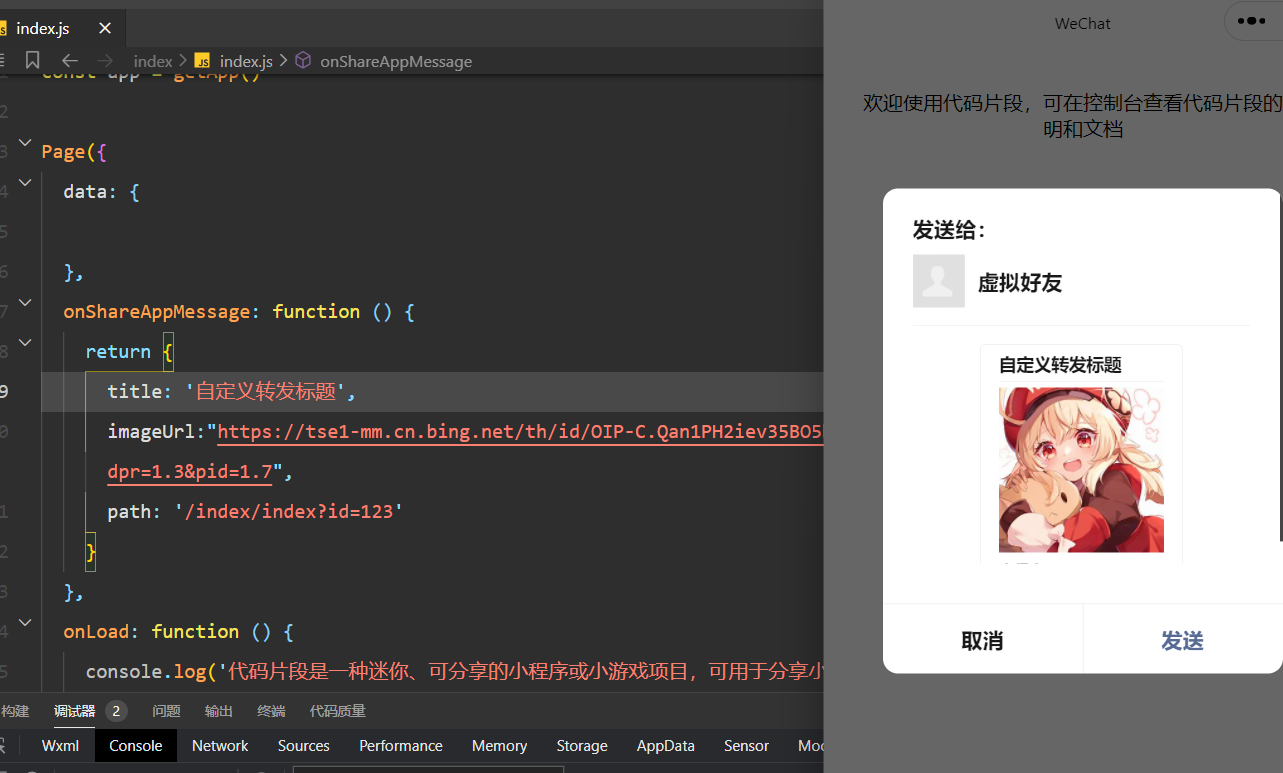Click the 取消 button in share dialog
This screenshot has height=773, width=1283.
coord(982,640)
